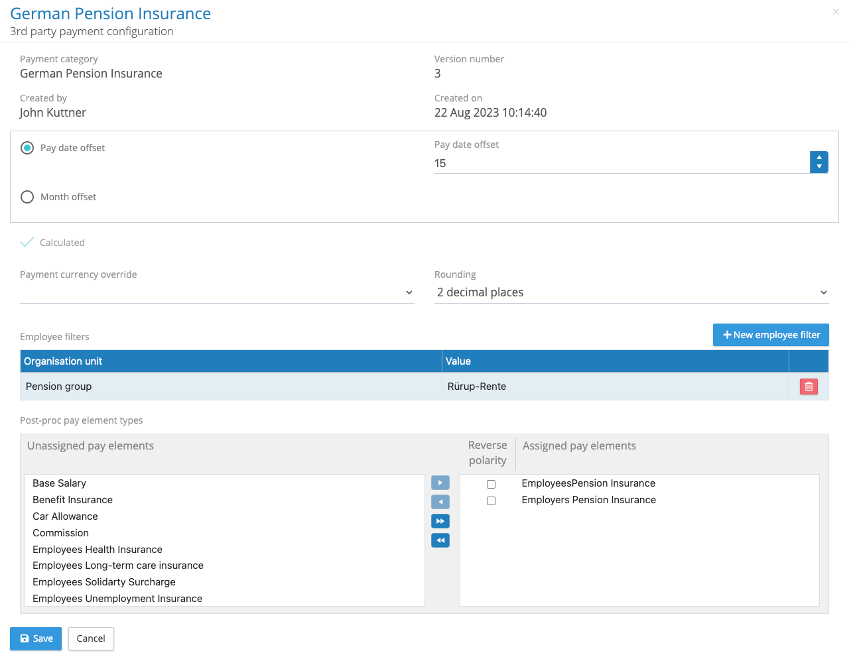Viewport: 850px width, 660px height.
Task: Delete the Pension group filter with trash icon
Action: point(809,386)
